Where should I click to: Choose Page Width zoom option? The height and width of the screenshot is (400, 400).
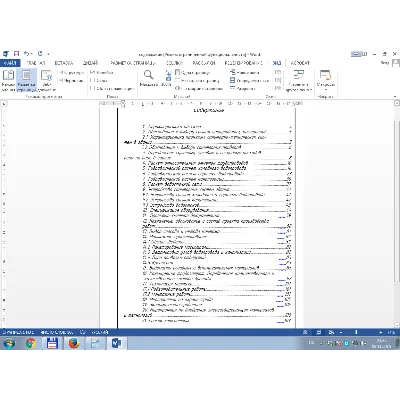(x=199, y=88)
